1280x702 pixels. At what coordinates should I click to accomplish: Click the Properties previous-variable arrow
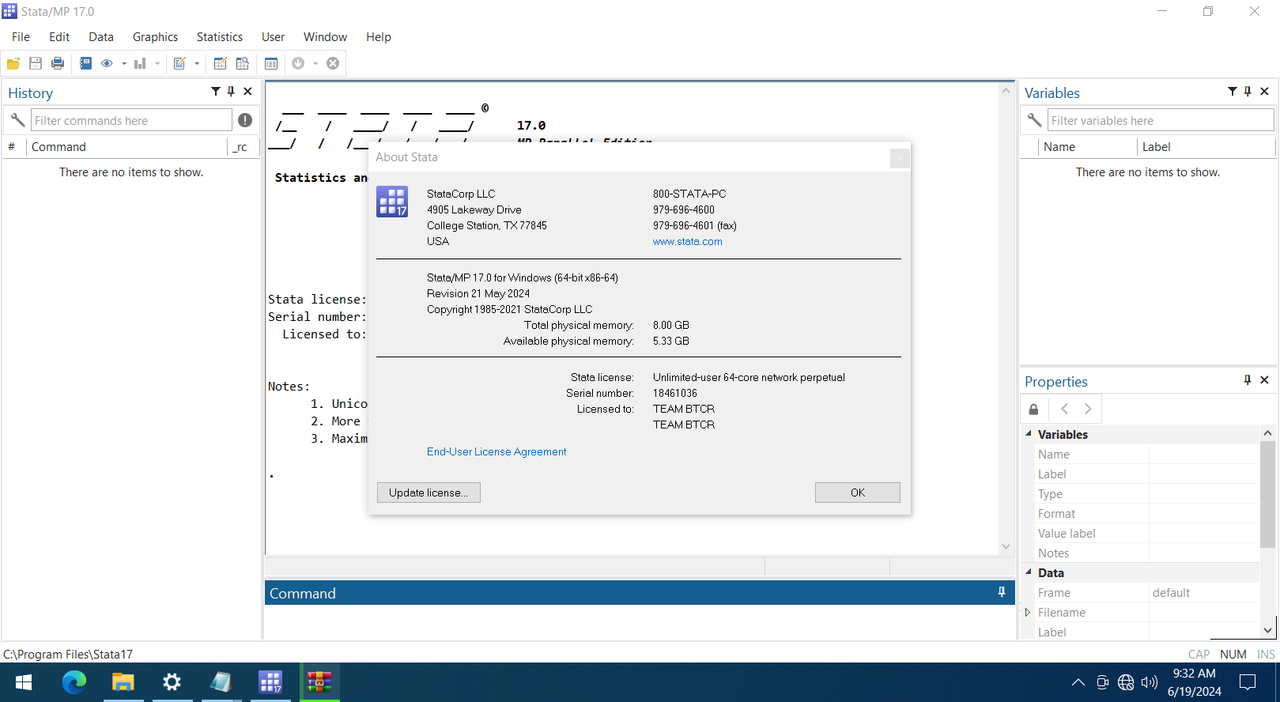[x=1064, y=409]
